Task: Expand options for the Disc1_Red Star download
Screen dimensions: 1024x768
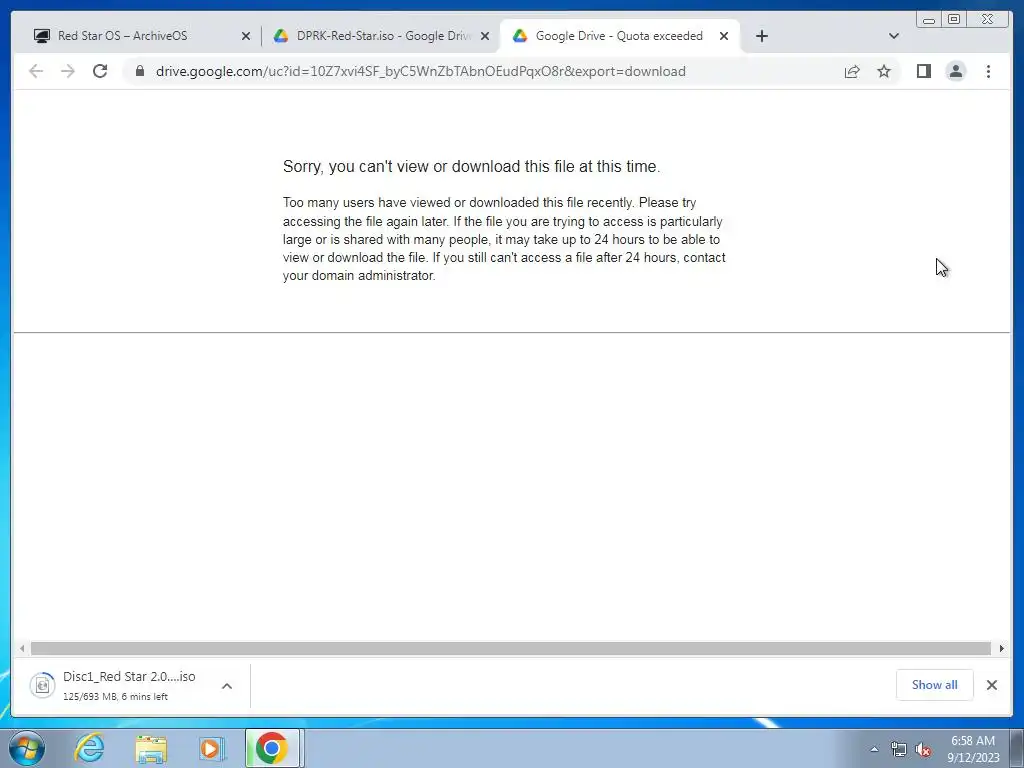Action: tap(227, 686)
